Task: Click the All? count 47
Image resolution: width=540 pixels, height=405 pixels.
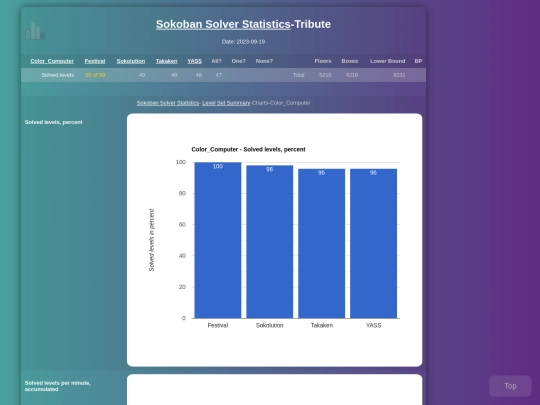Action: [219, 75]
